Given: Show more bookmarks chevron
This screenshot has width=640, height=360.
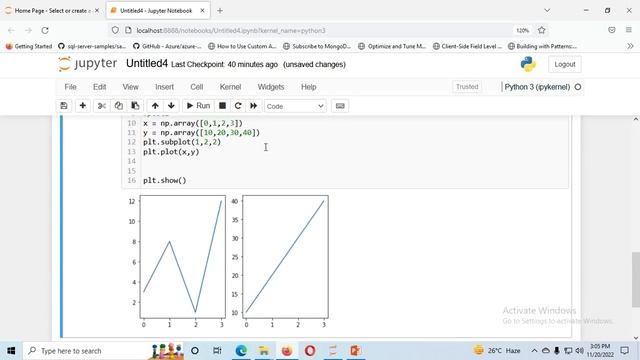Looking at the screenshot, I should [x=630, y=46].
